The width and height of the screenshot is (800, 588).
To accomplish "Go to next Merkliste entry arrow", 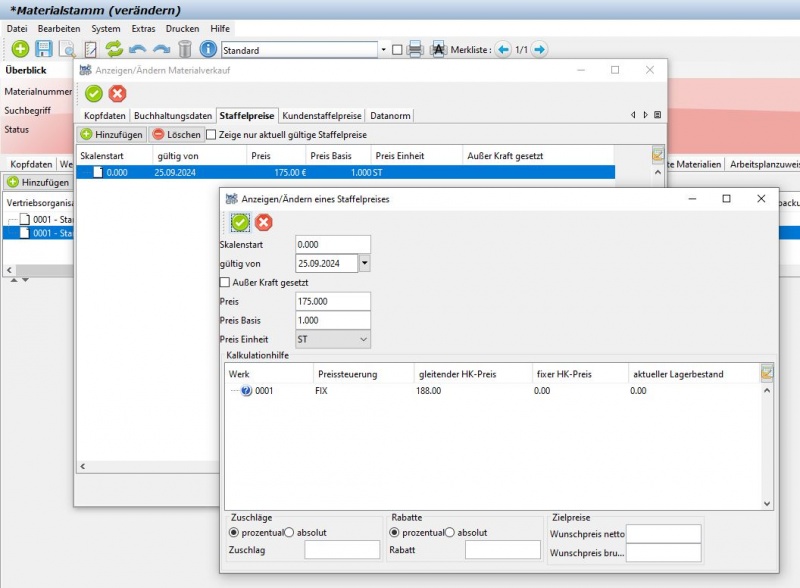I will click(x=539, y=49).
